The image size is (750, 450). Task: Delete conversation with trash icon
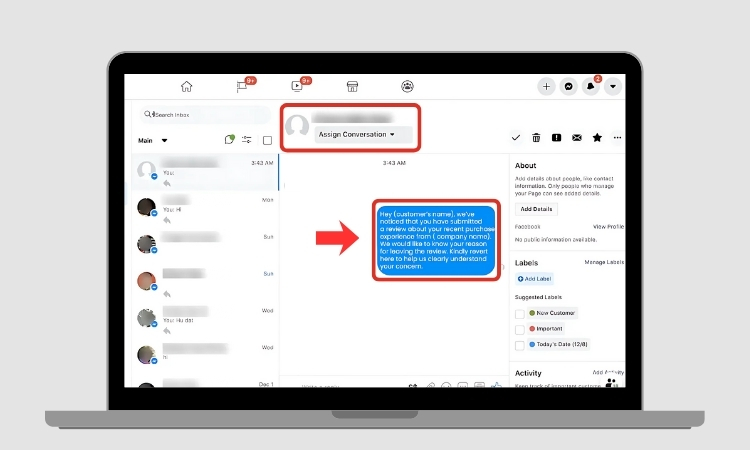click(x=536, y=137)
